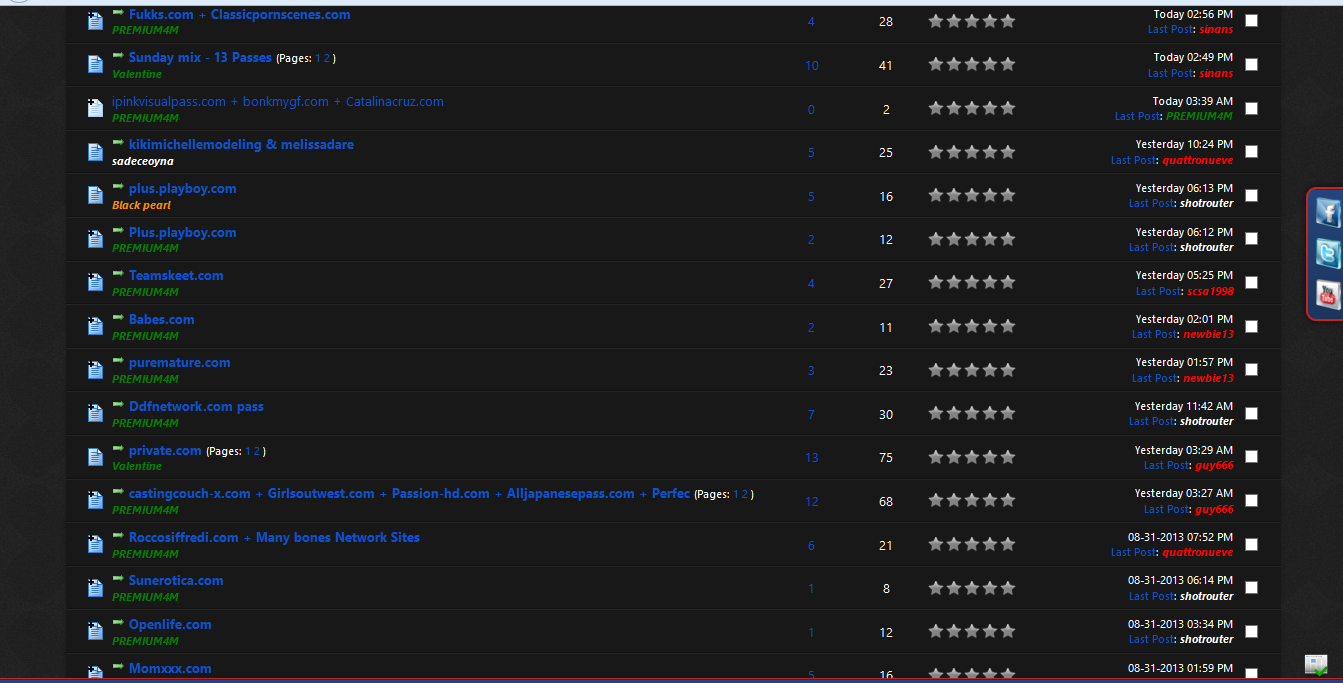Go to first unread in kikimichellemodeling thread arrow

coord(119,143)
